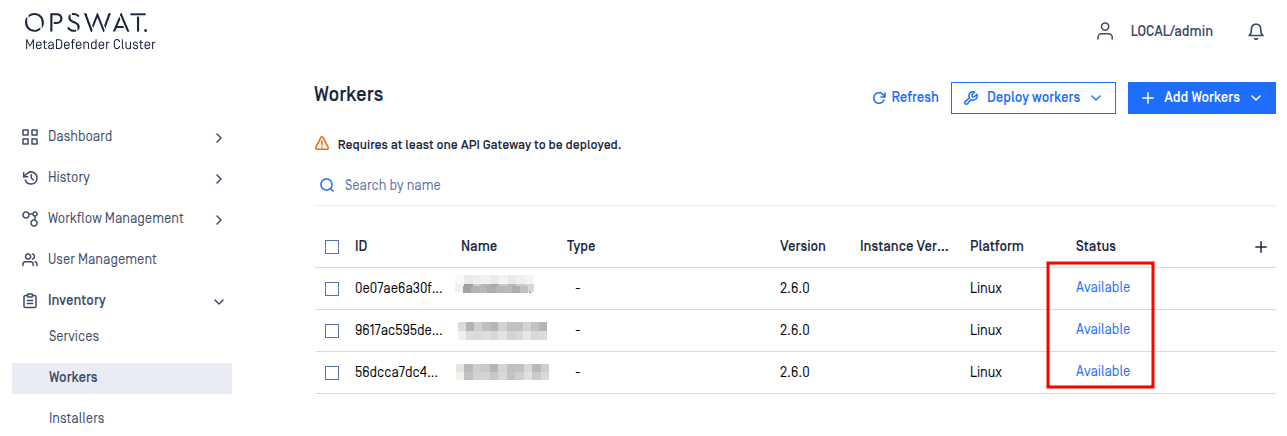Go to the Installers page
This screenshot has width=1287, height=436.
point(76,418)
